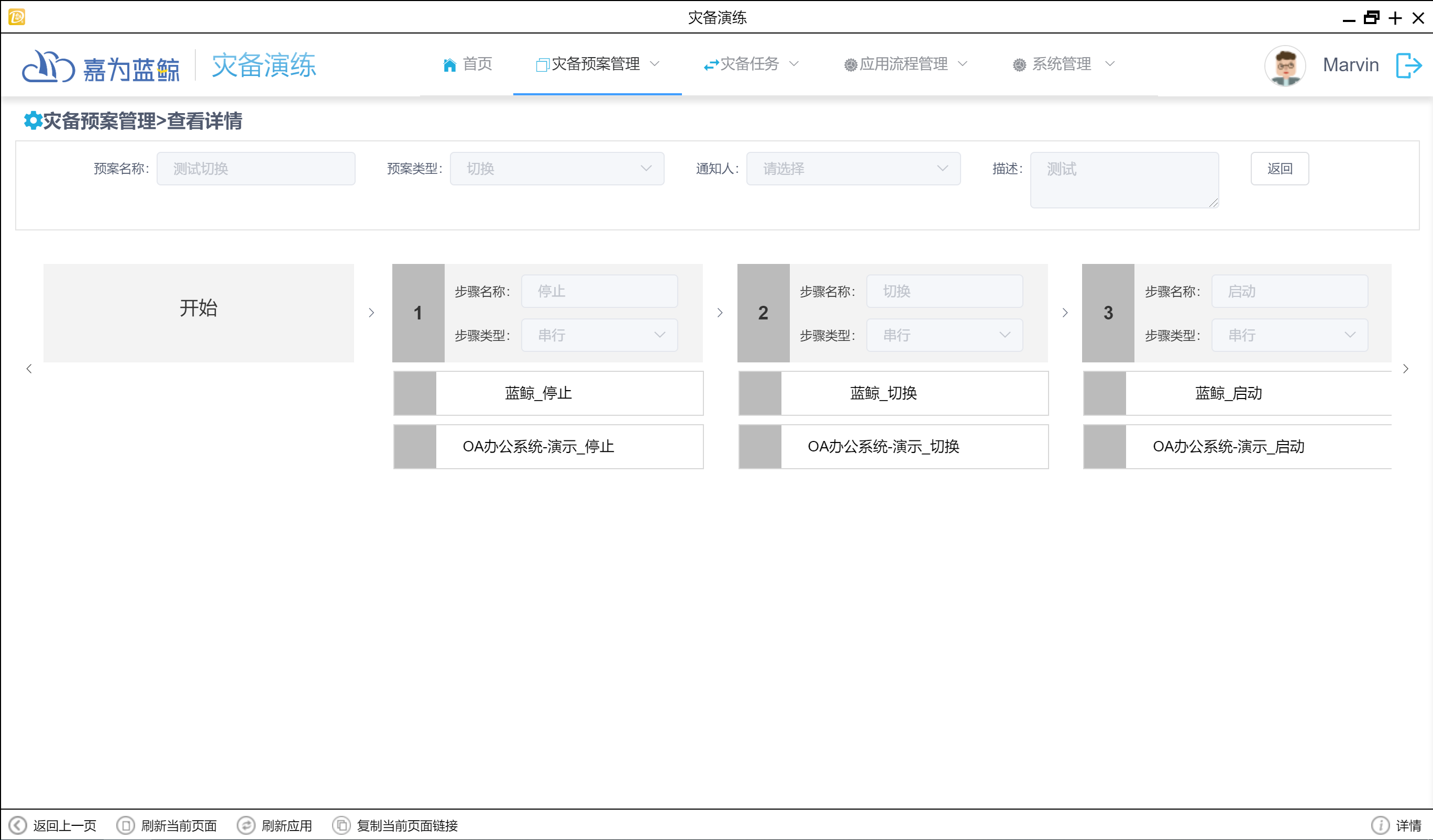Expand step 1 步骤类型 串行 dropdown
Viewport: 1433px width, 840px height.
coord(599,335)
